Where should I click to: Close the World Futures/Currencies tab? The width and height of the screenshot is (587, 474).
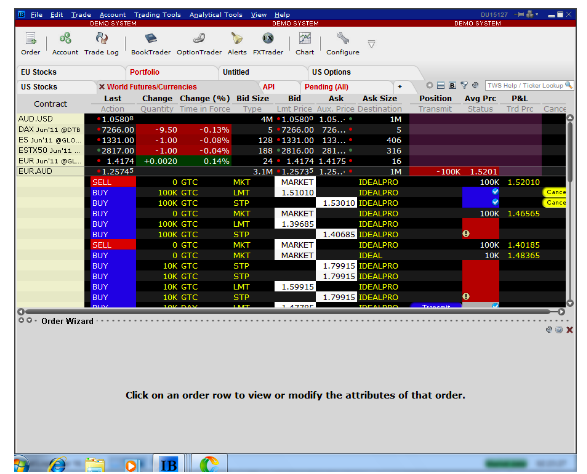point(101,86)
